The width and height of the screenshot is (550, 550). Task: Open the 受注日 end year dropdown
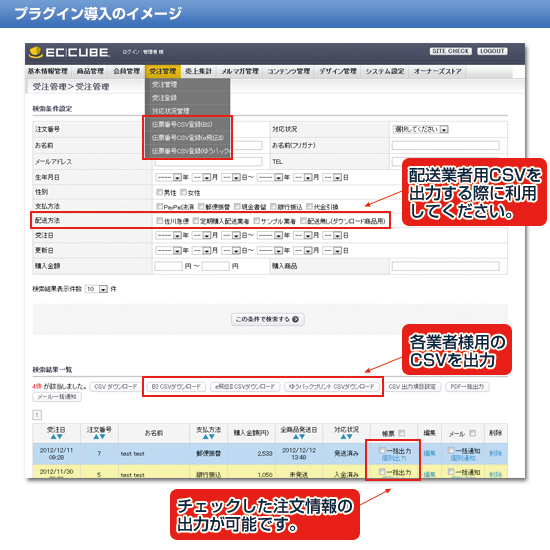pos(270,235)
